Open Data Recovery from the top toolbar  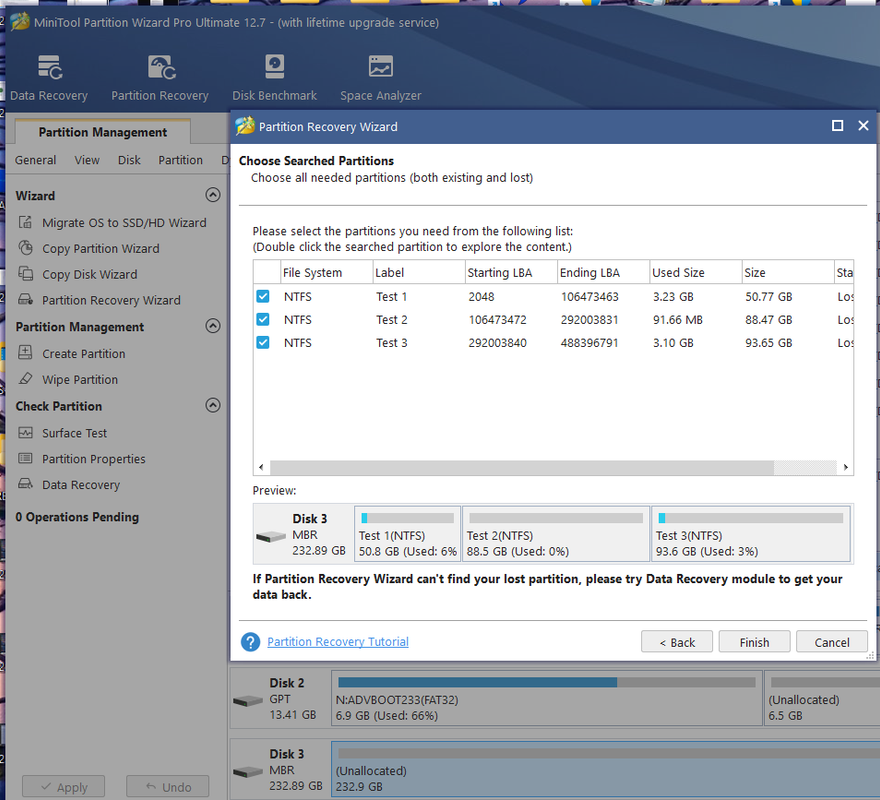point(49,78)
